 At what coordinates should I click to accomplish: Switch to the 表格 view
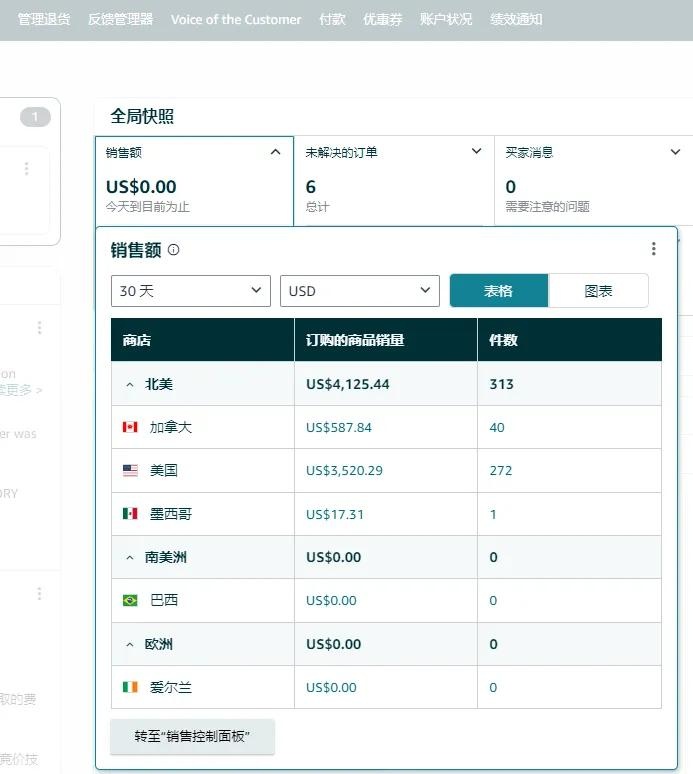click(499, 291)
